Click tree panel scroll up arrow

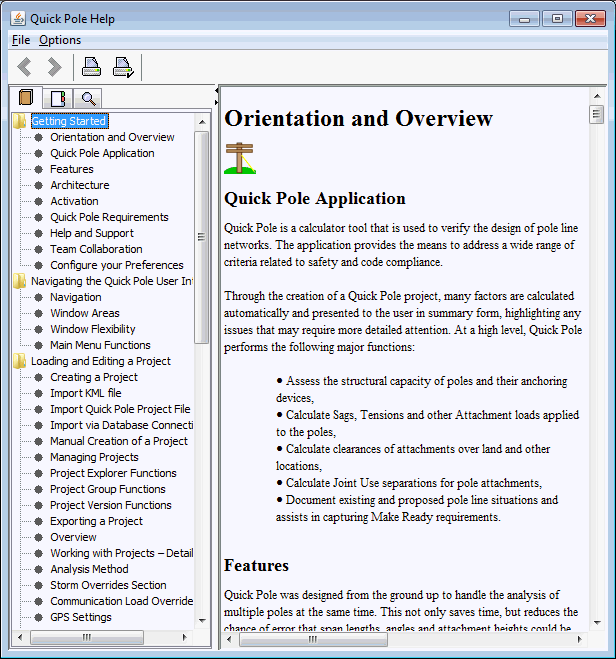pos(202,122)
